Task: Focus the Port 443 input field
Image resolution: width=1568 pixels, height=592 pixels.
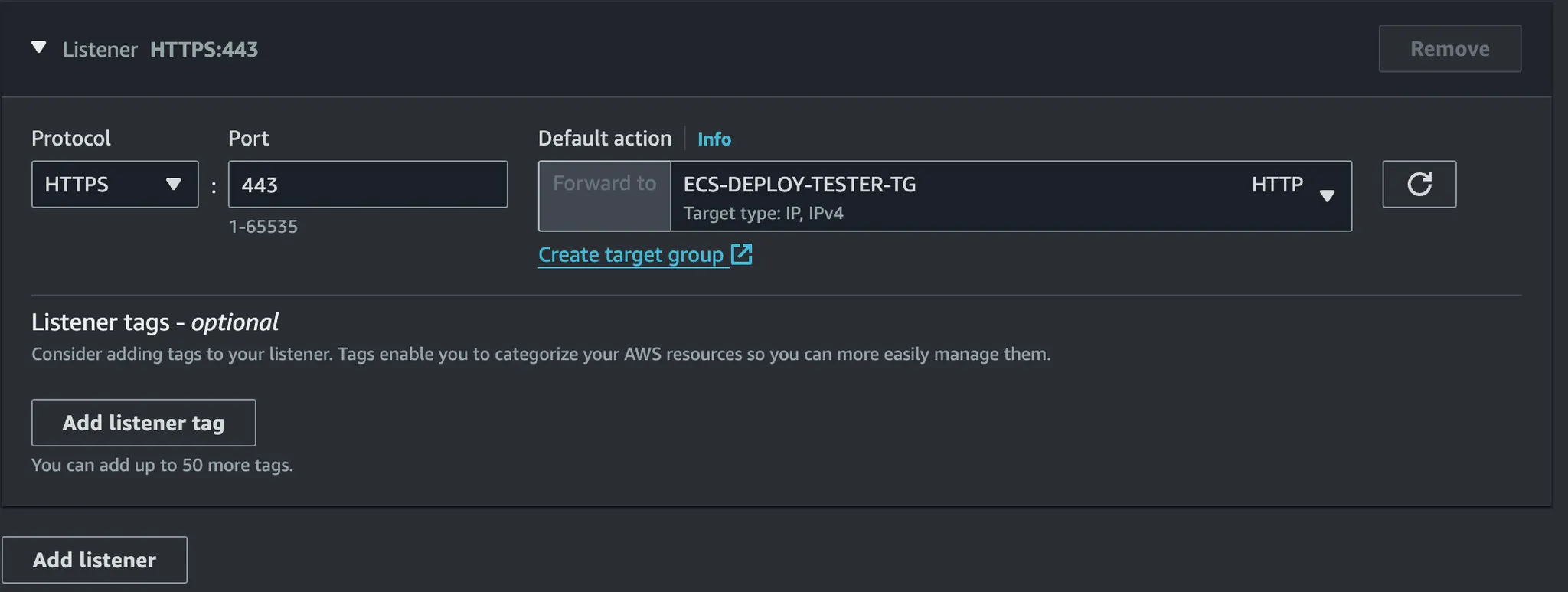Action: pyautogui.click(x=367, y=185)
